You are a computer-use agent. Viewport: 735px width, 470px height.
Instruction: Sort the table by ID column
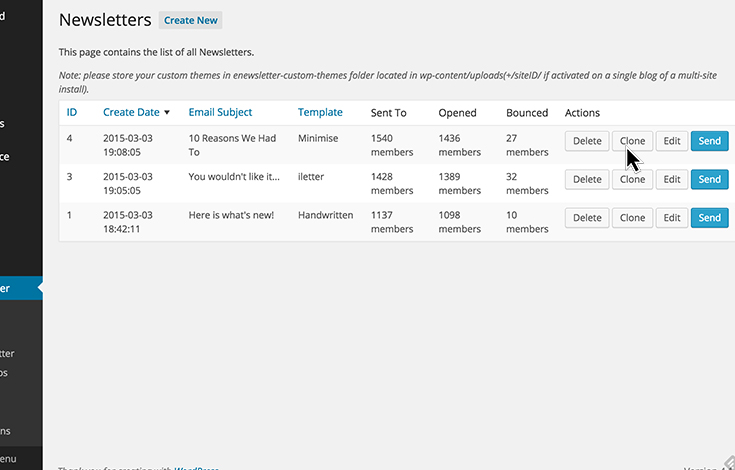(72, 113)
